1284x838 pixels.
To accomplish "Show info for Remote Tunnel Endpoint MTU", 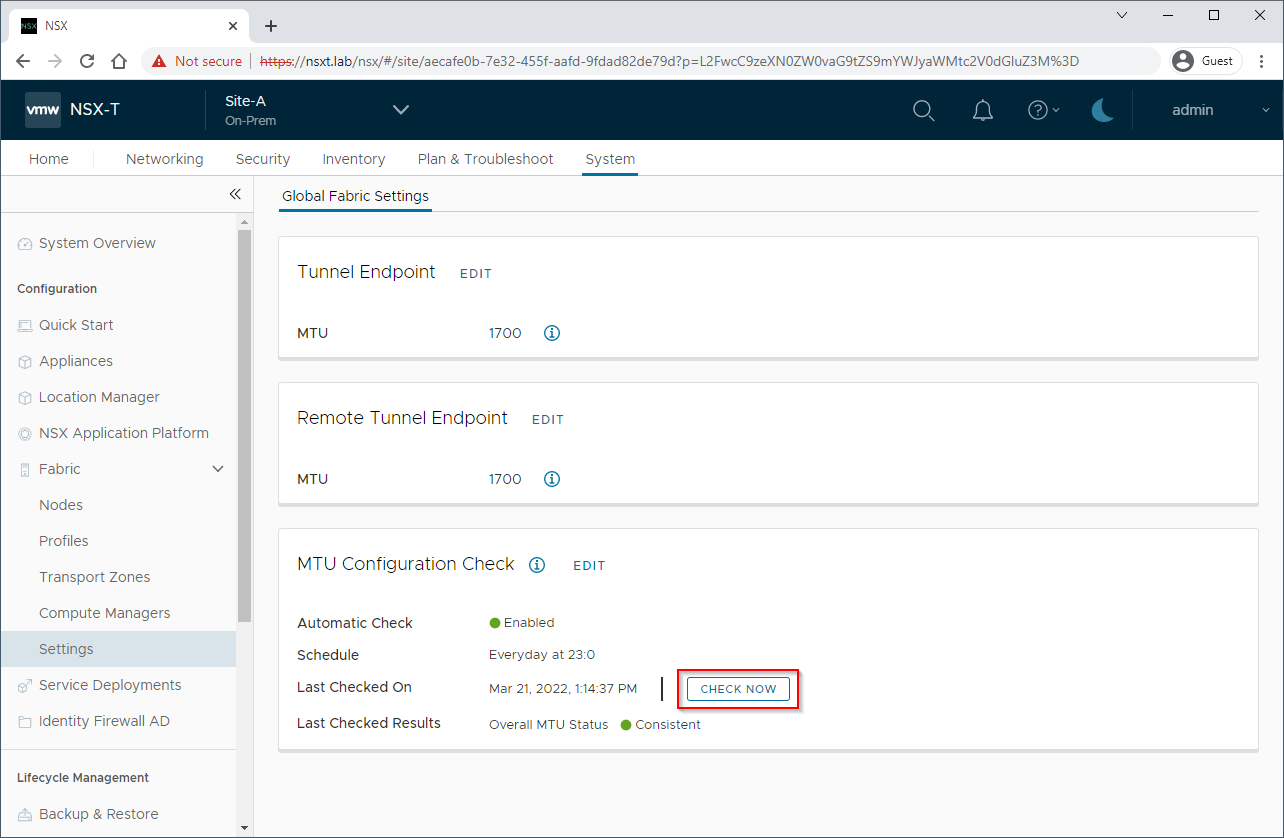I will [x=552, y=479].
